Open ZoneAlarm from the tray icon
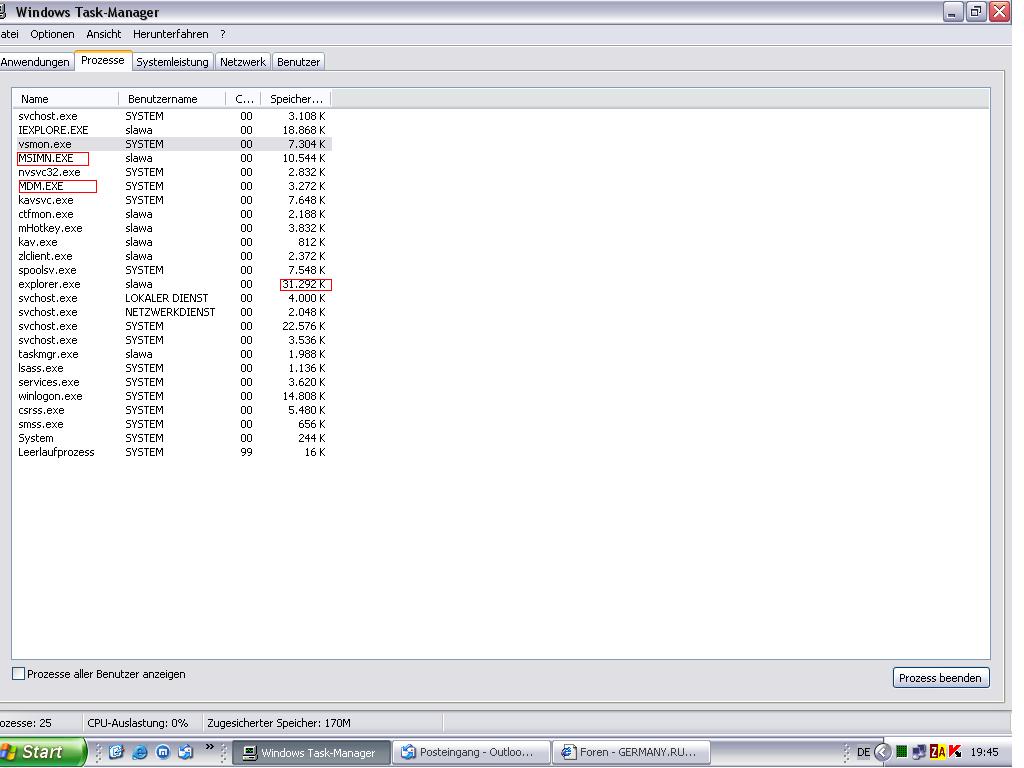 pyautogui.click(x=938, y=752)
